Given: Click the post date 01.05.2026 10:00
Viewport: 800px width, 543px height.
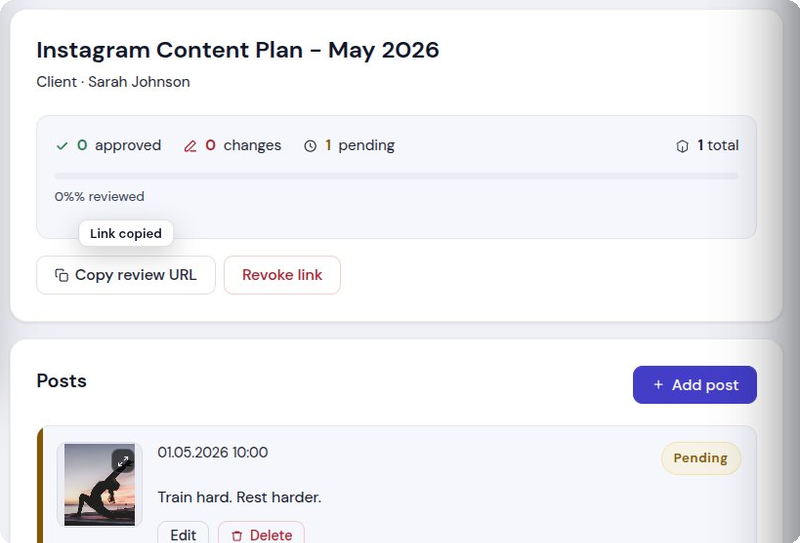Looking at the screenshot, I should tap(213, 452).
